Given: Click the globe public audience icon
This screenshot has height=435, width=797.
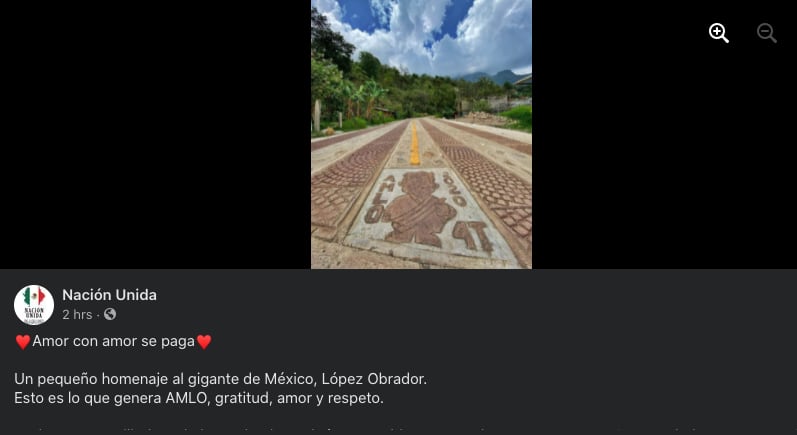Looking at the screenshot, I should (x=110, y=315).
